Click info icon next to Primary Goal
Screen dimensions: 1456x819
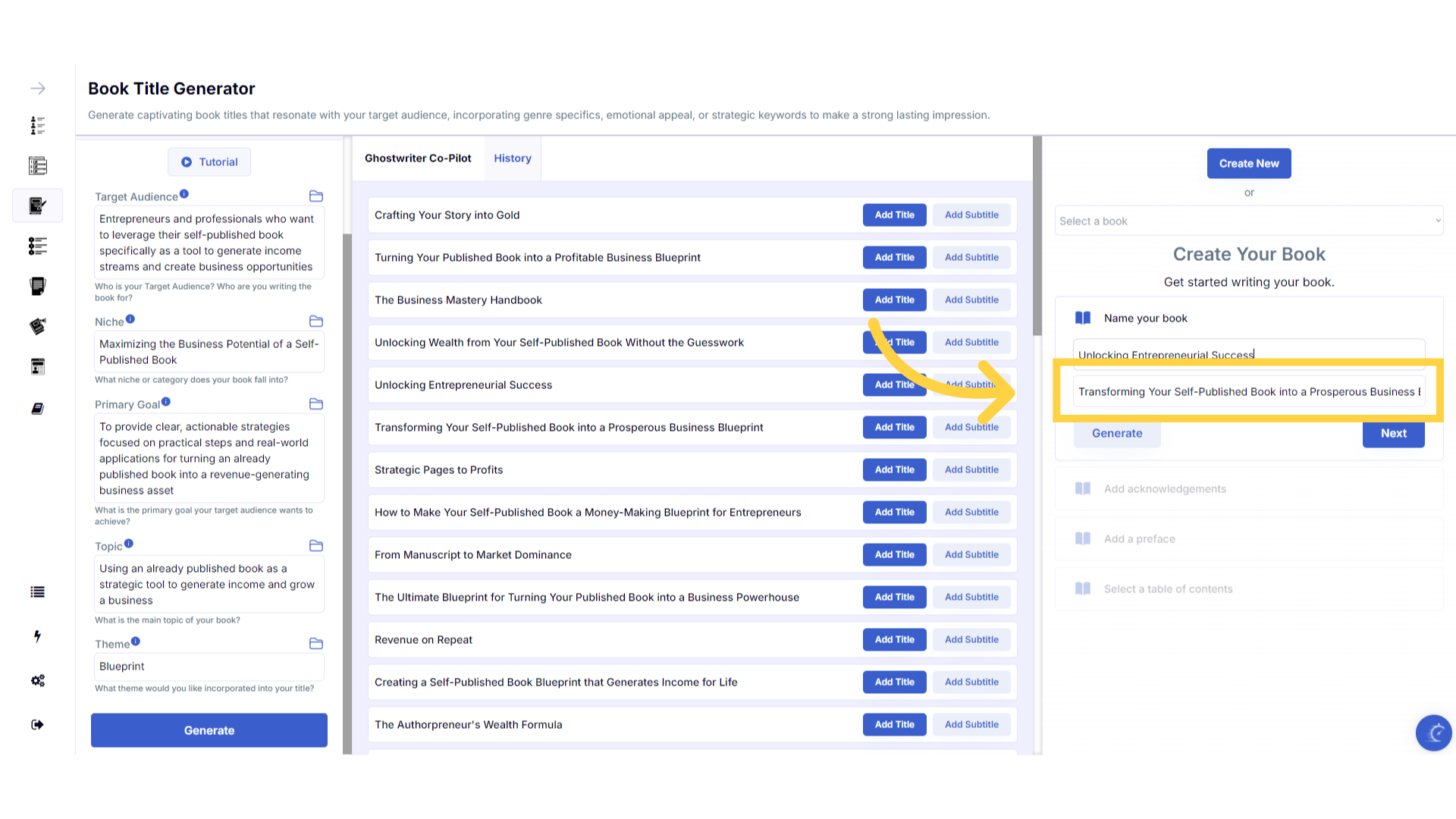[x=166, y=402]
